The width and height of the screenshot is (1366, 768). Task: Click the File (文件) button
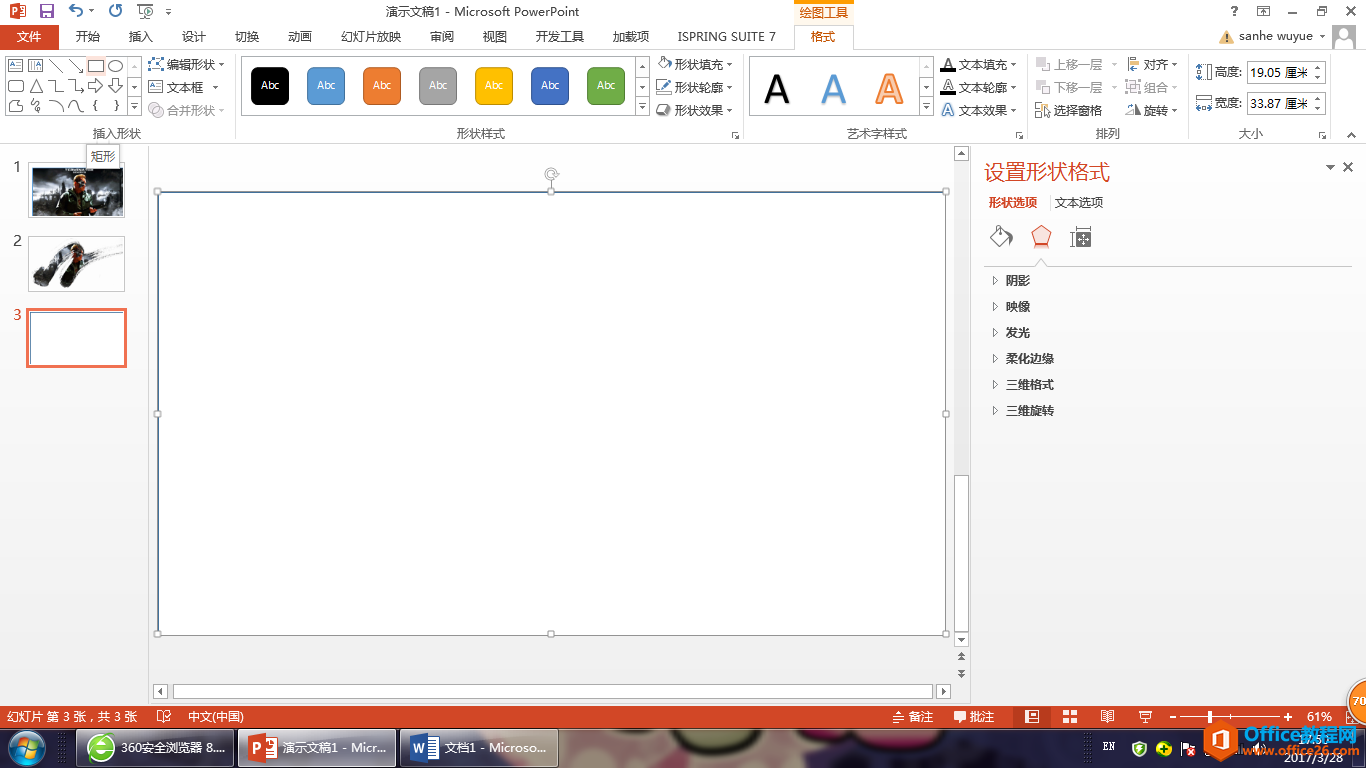coord(29,37)
